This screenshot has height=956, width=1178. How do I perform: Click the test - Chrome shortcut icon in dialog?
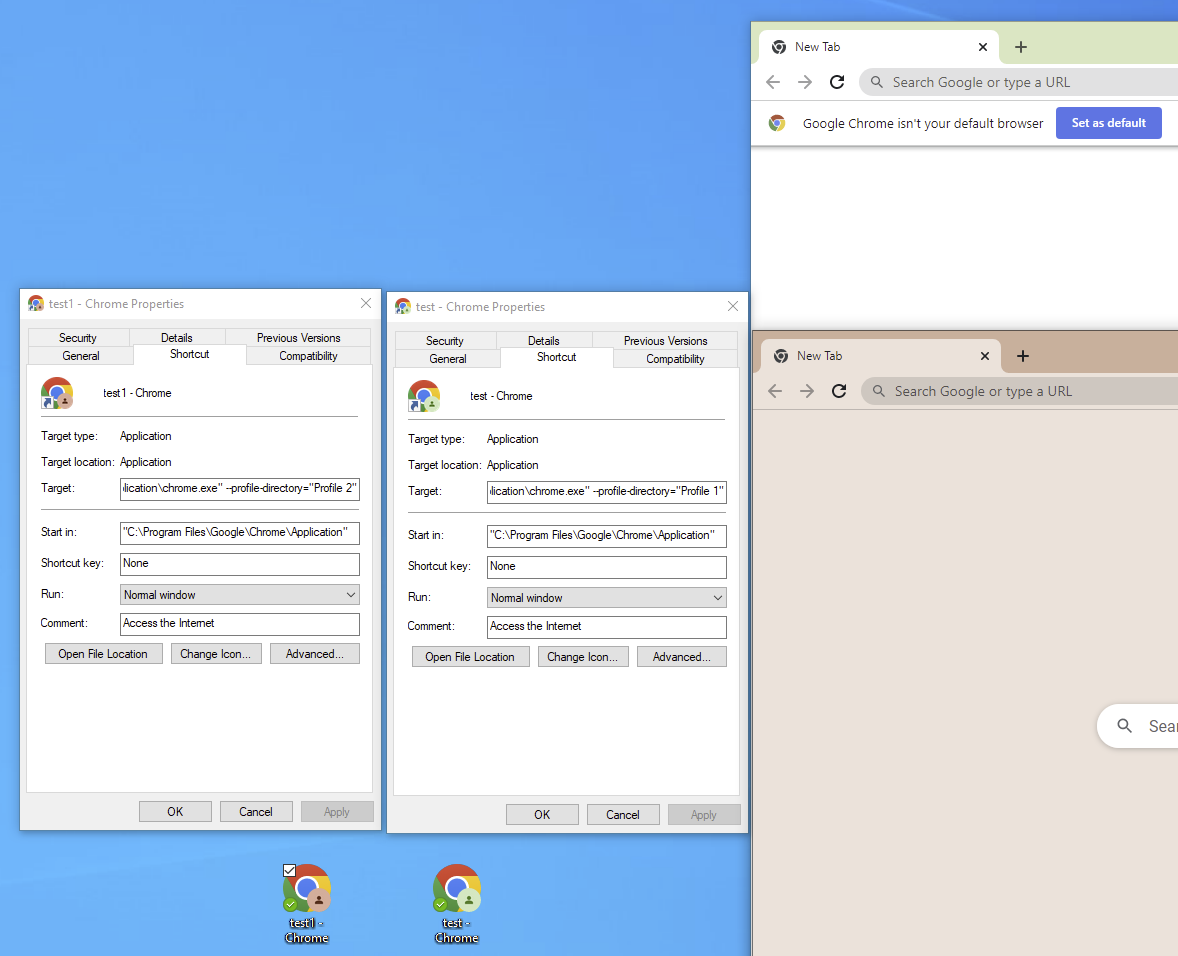(x=424, y=397)
